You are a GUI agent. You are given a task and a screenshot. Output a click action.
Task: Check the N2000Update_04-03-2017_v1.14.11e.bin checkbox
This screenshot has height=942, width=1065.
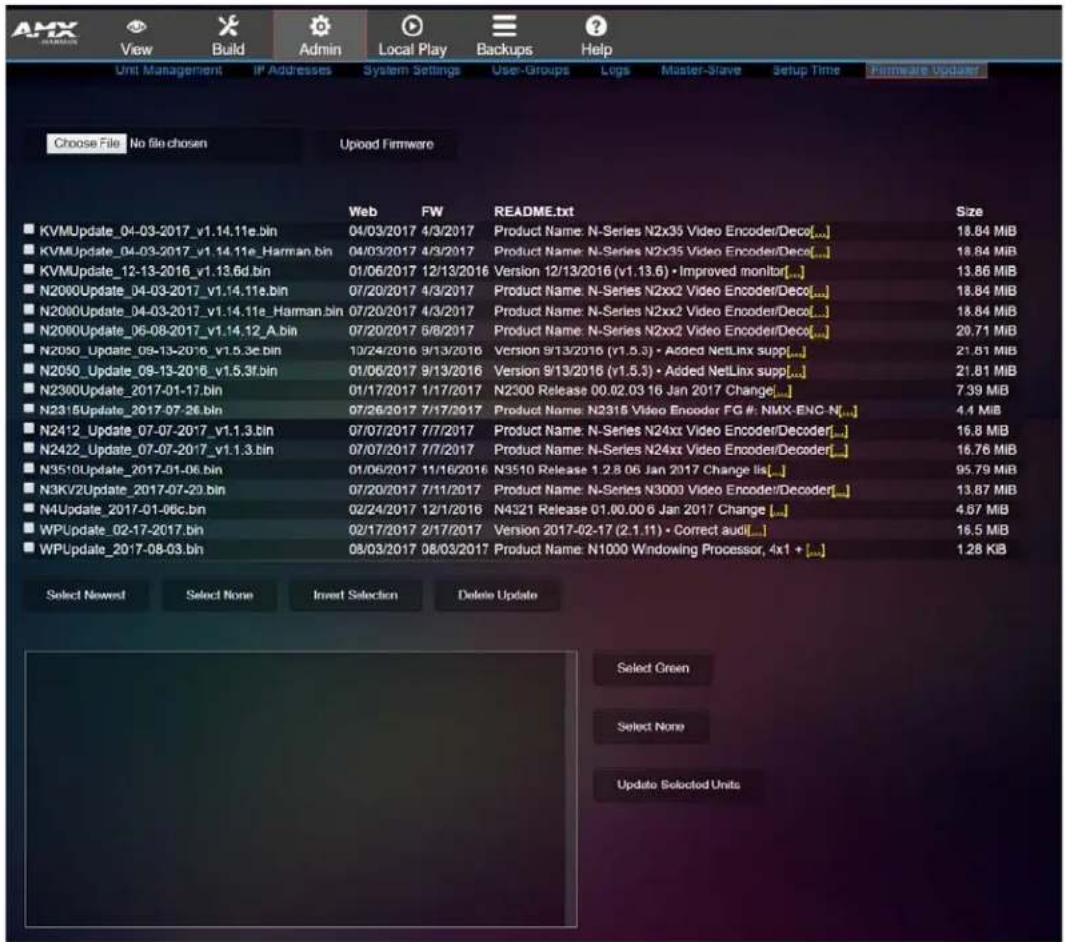(x=29, y=289)
